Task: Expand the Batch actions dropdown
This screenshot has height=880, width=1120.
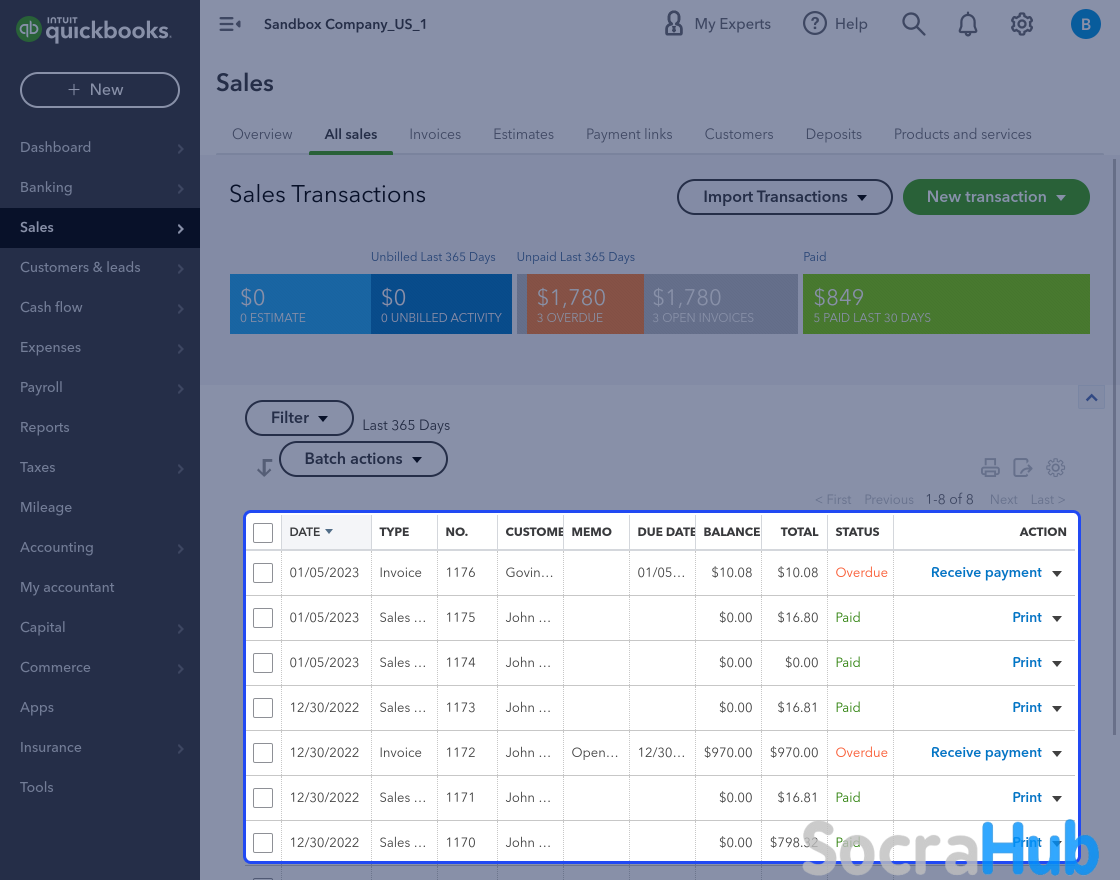Action: point(362,459)
